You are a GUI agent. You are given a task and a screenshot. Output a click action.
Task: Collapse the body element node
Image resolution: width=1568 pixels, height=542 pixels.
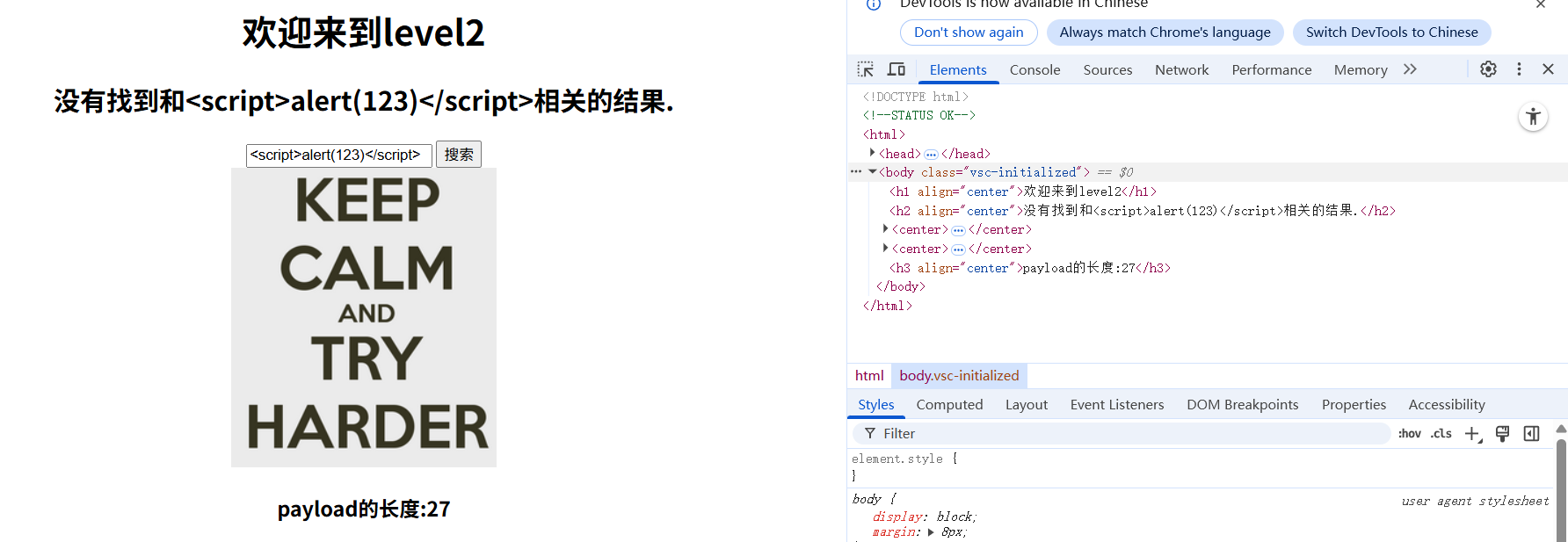pyautogui.click(x=872, y=172)
